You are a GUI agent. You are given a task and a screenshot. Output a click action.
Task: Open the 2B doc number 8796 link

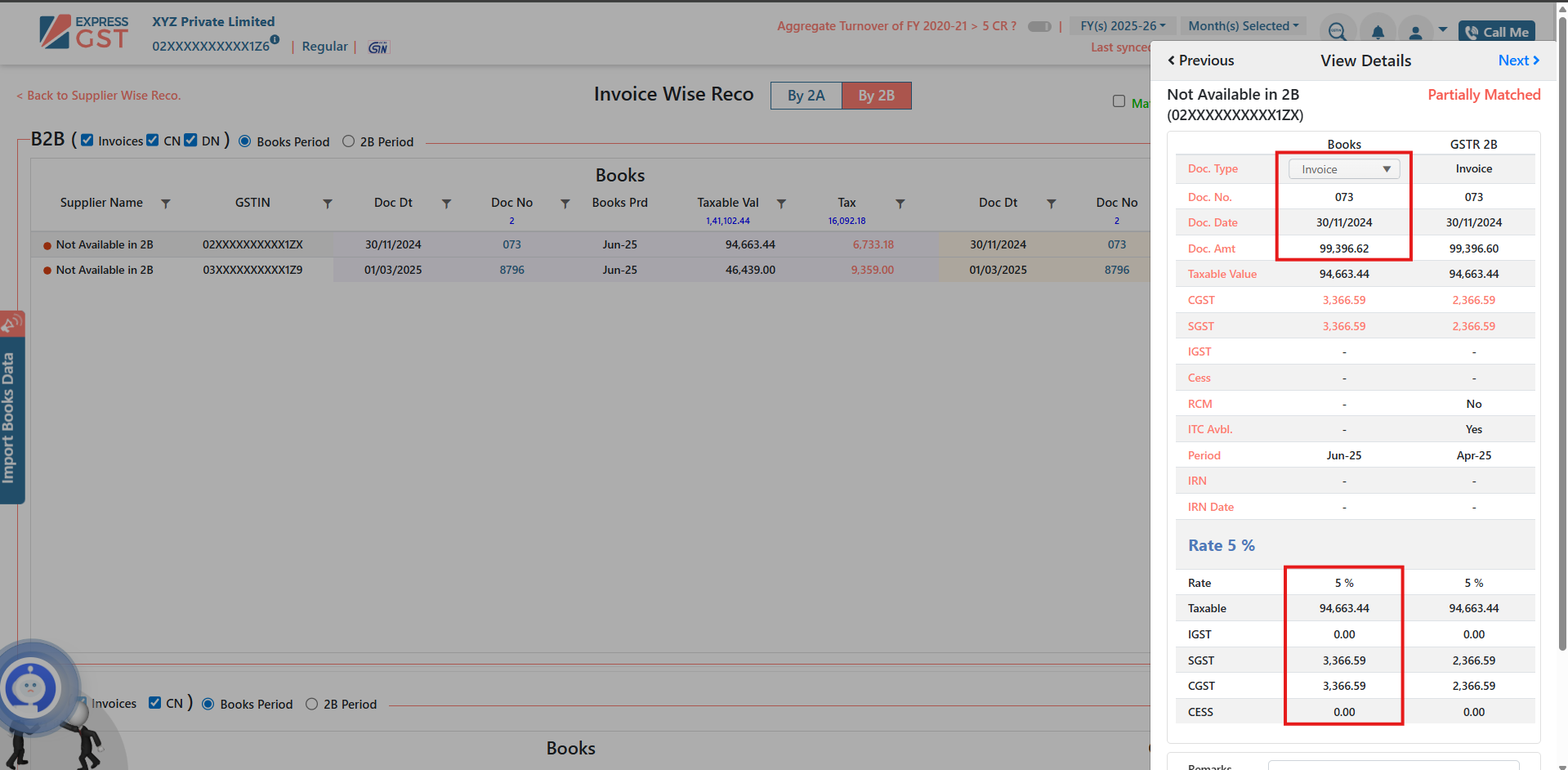tap(1116, 270)
